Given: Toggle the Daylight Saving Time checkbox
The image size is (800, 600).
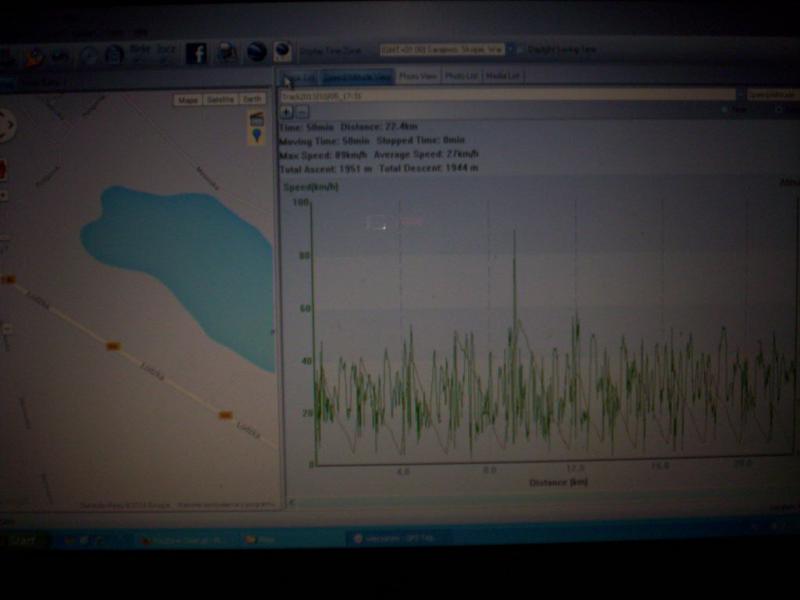Looking at the screenshot, I should point(522,48).
